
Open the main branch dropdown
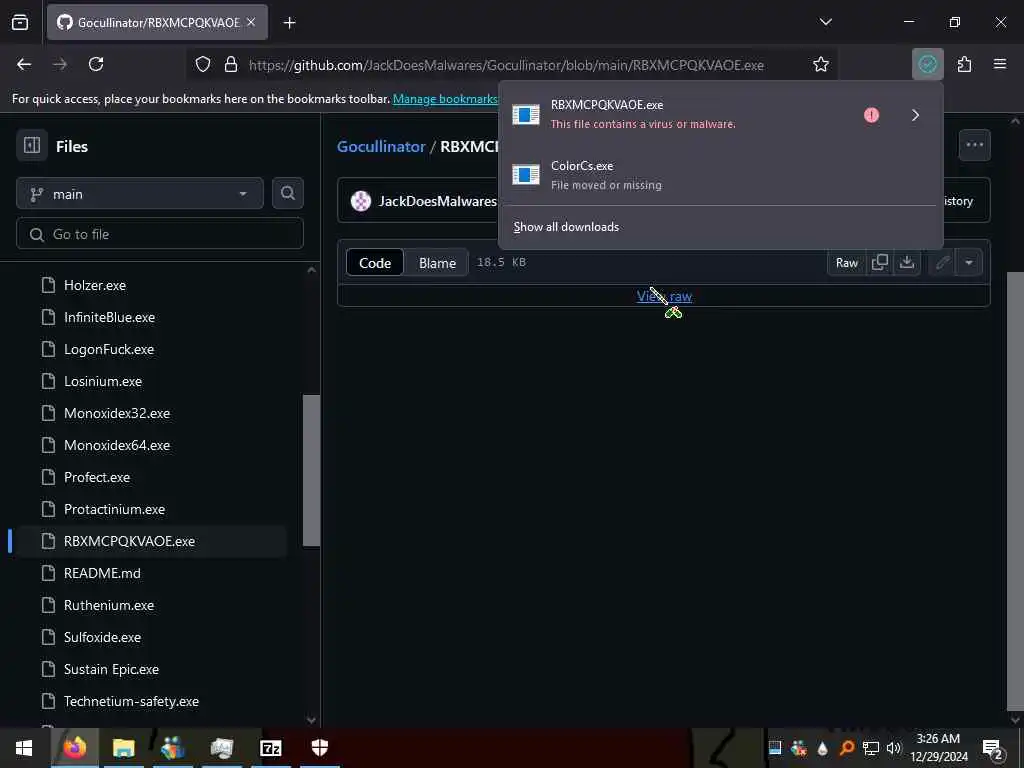click(x=140, y=193)
